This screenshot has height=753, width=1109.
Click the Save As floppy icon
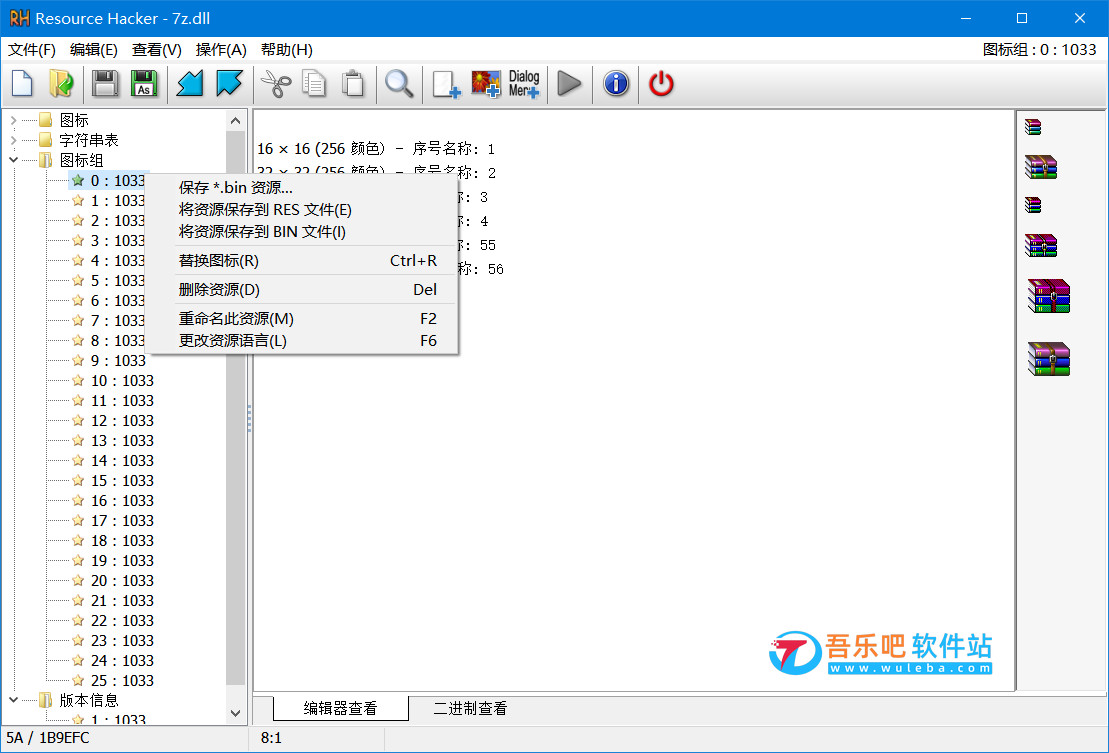click(x=144, y=84)
